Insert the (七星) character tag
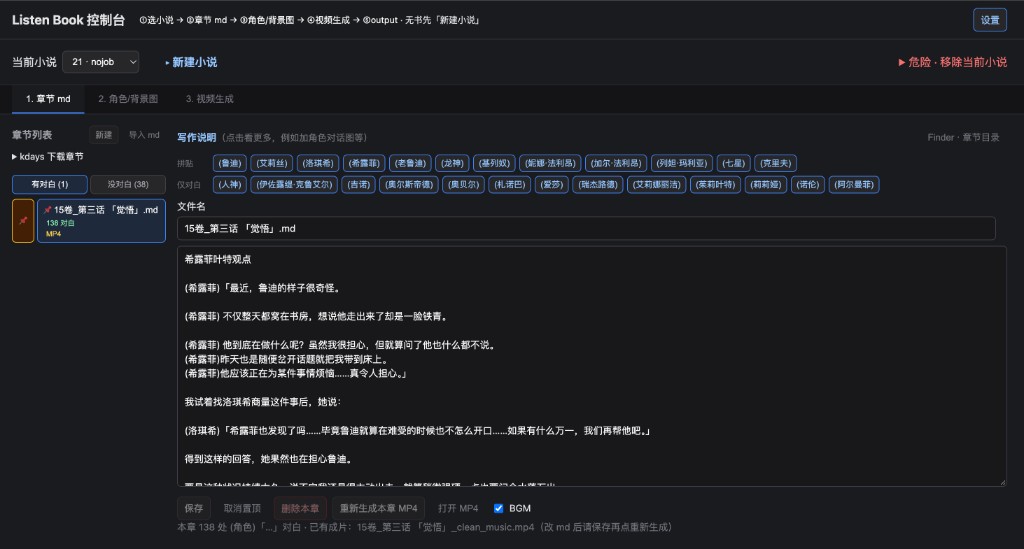Viewport: 1024px width, 549px height. pos(733,163)
